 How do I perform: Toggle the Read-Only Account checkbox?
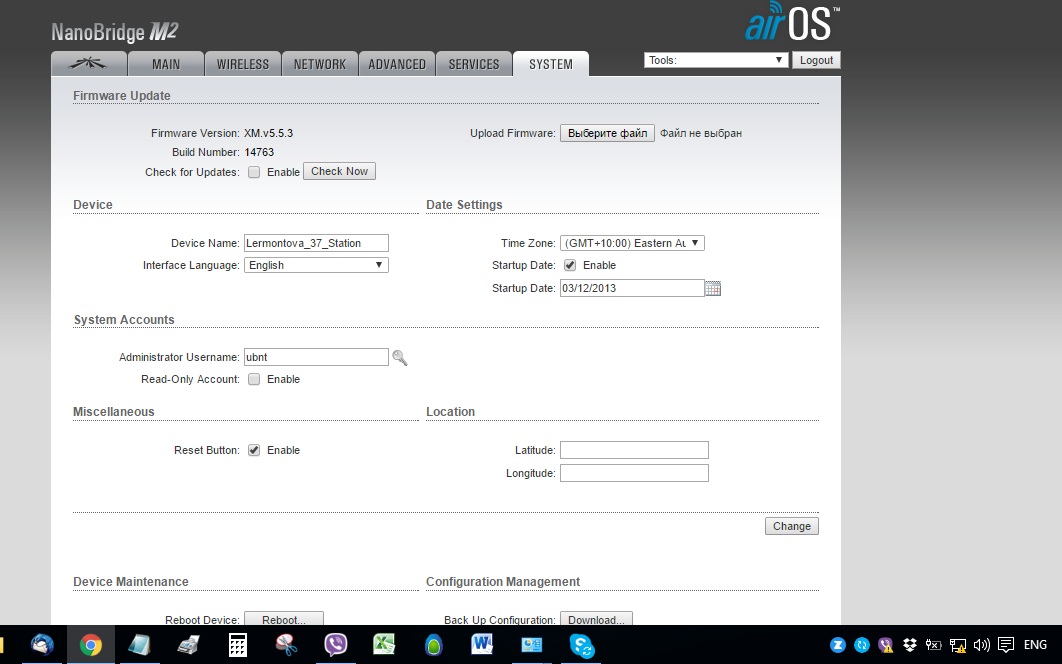click(x=254, y=380)
